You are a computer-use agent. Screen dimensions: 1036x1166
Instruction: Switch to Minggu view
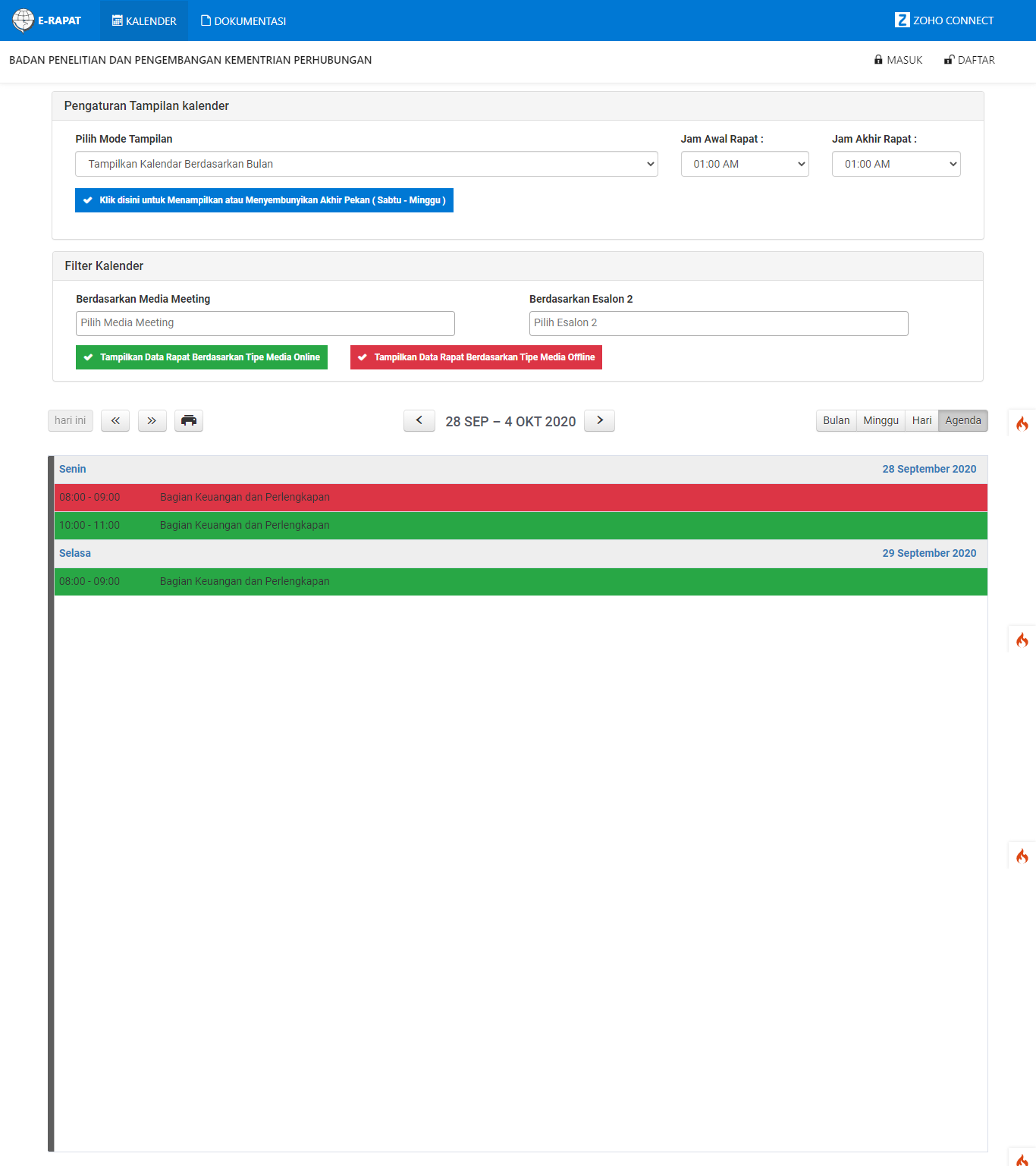point(881,420)
